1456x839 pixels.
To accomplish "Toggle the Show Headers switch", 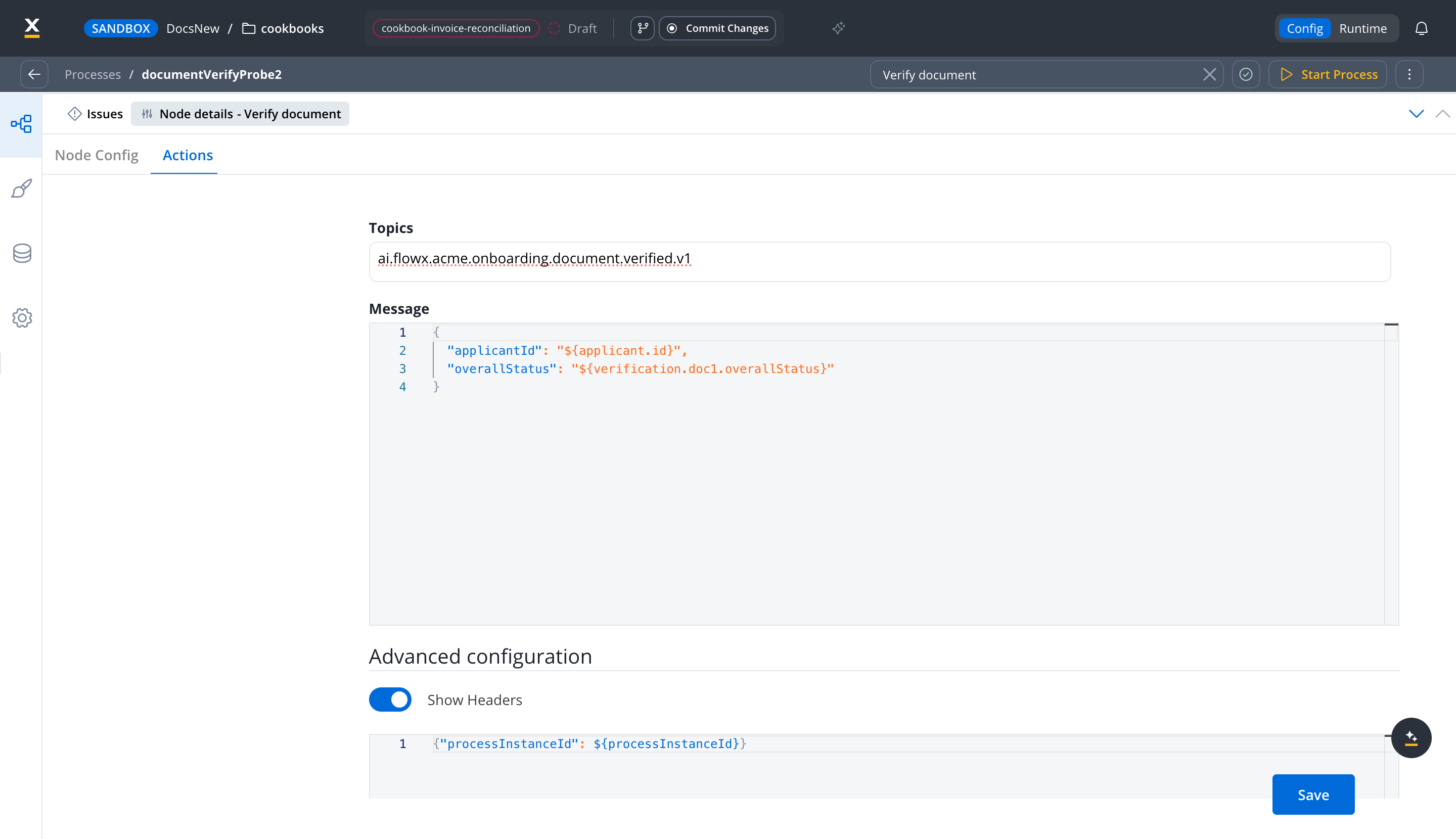I will 390,700.
